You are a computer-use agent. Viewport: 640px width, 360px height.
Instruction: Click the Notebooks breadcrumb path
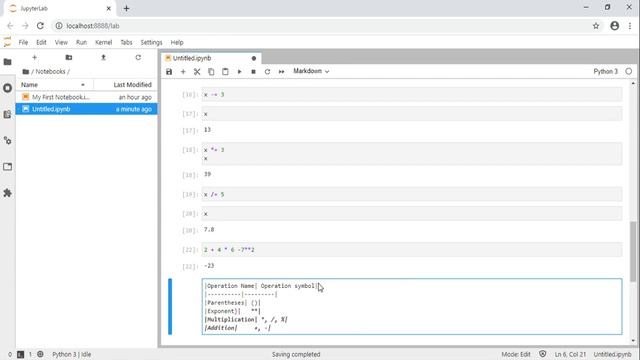[50, 71]
